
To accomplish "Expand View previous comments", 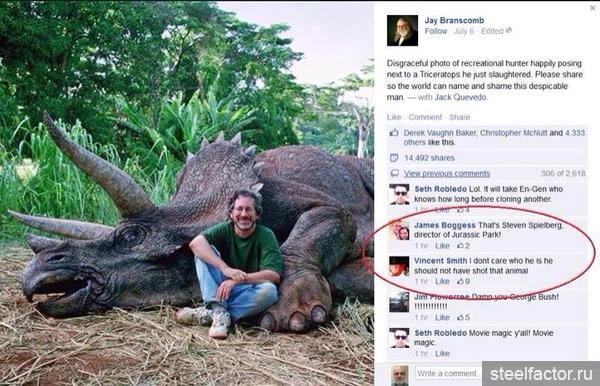I will pyautogui.click(x=447, y=173).
